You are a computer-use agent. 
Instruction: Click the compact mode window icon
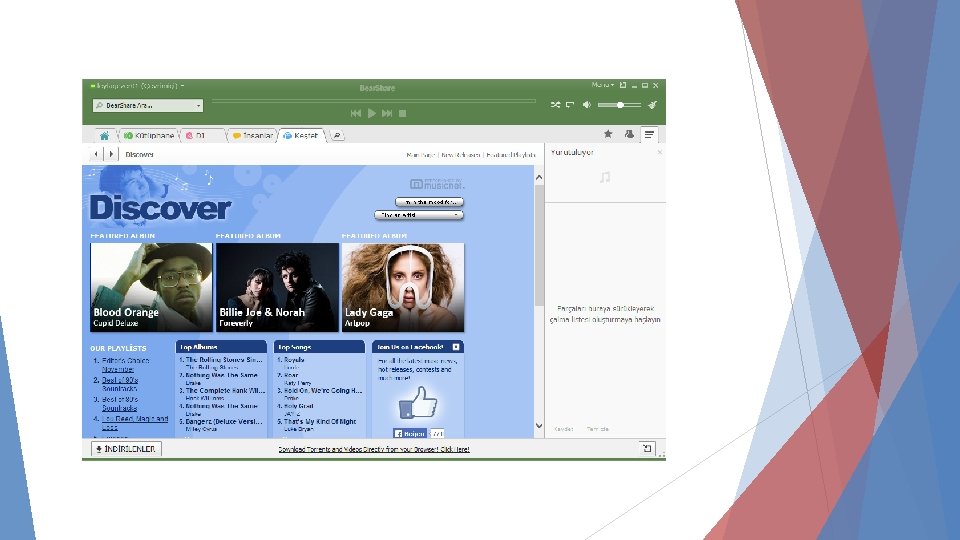(623, 85)
